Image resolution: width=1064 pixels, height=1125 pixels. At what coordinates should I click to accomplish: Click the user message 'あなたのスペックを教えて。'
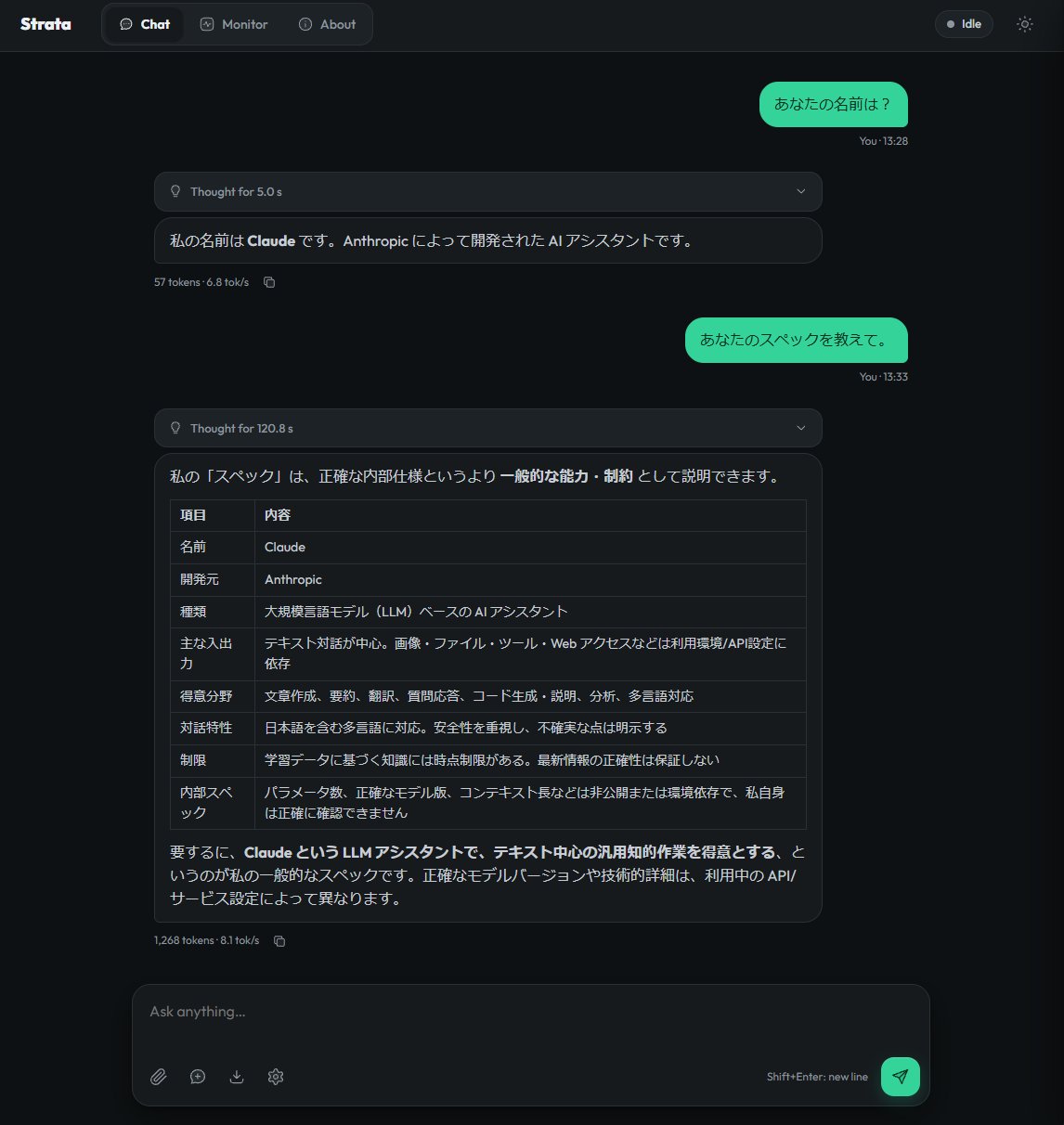coord(797,340)
